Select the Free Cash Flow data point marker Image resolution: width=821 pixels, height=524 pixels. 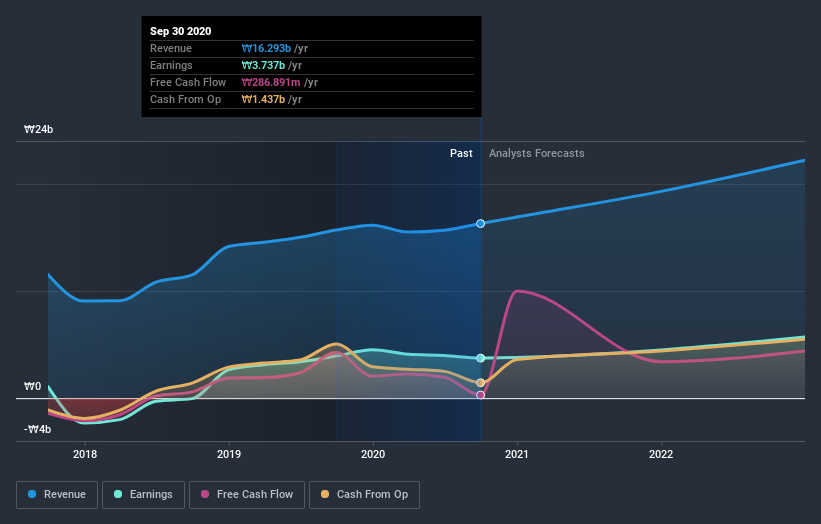[x=481, y=395]
